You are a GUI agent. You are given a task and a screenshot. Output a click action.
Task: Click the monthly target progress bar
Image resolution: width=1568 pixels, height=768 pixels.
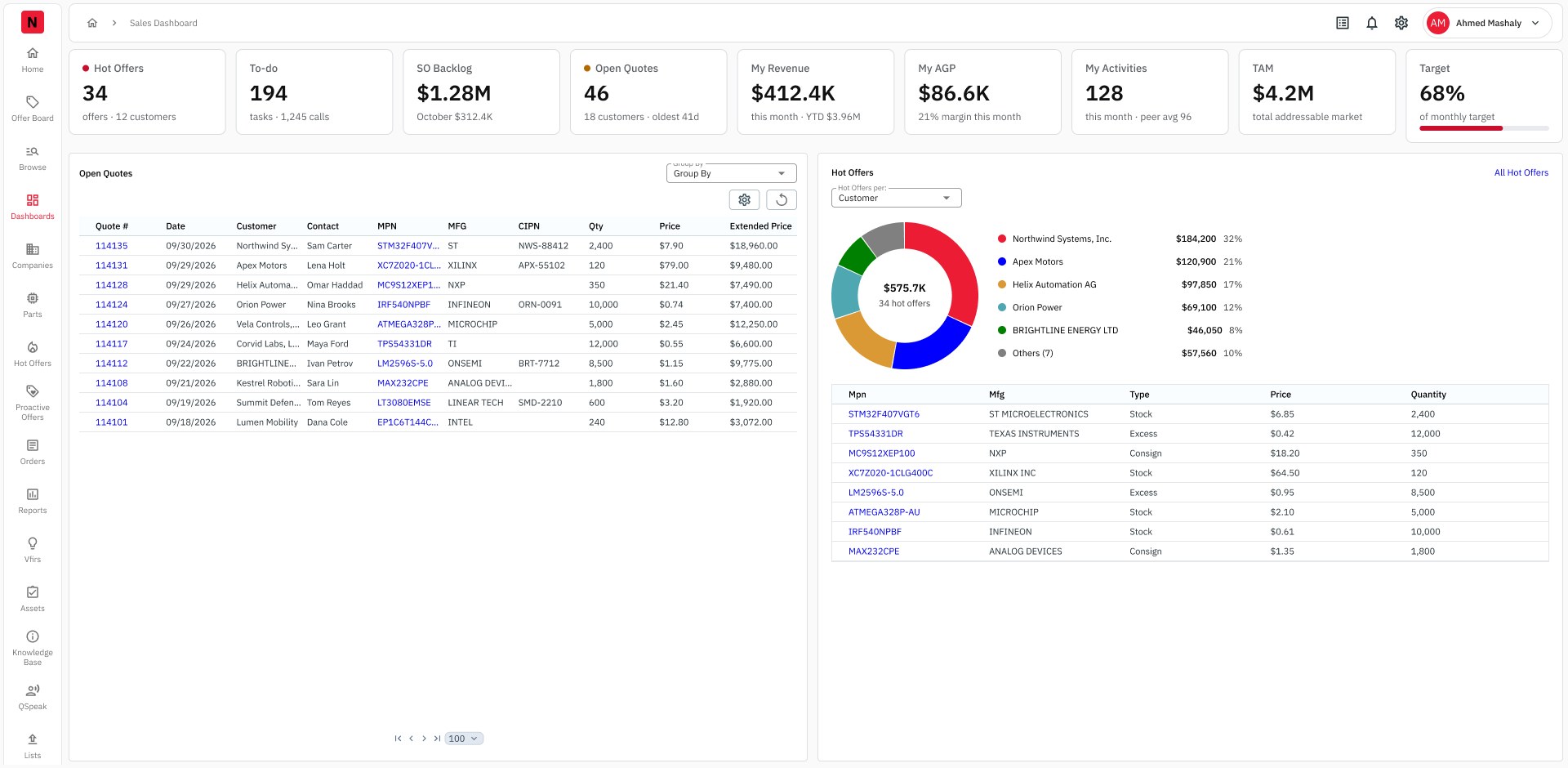[1484, 128]
